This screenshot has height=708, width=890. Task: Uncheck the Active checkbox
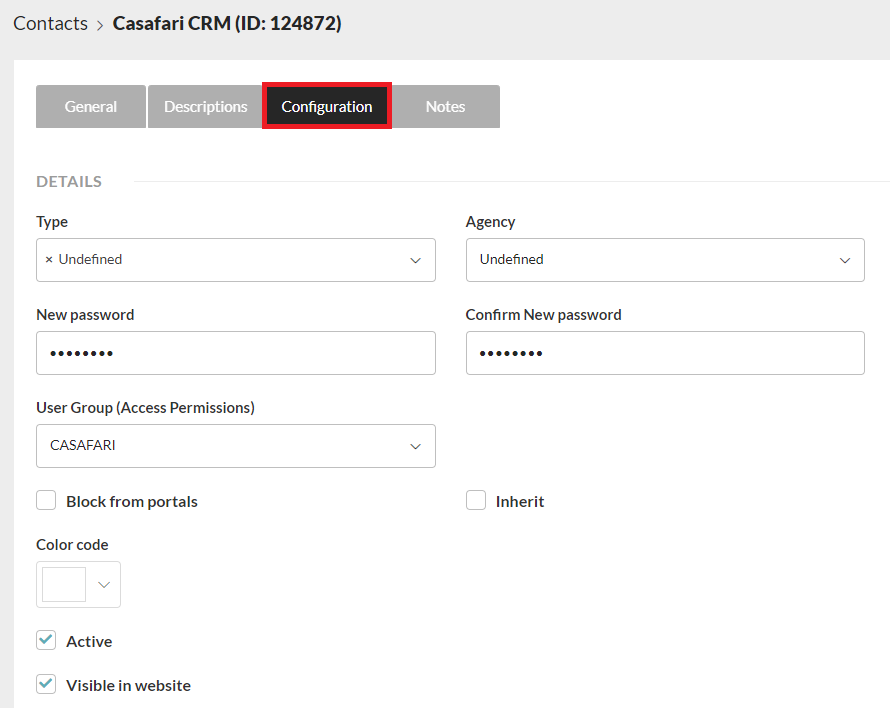[46, 640]
